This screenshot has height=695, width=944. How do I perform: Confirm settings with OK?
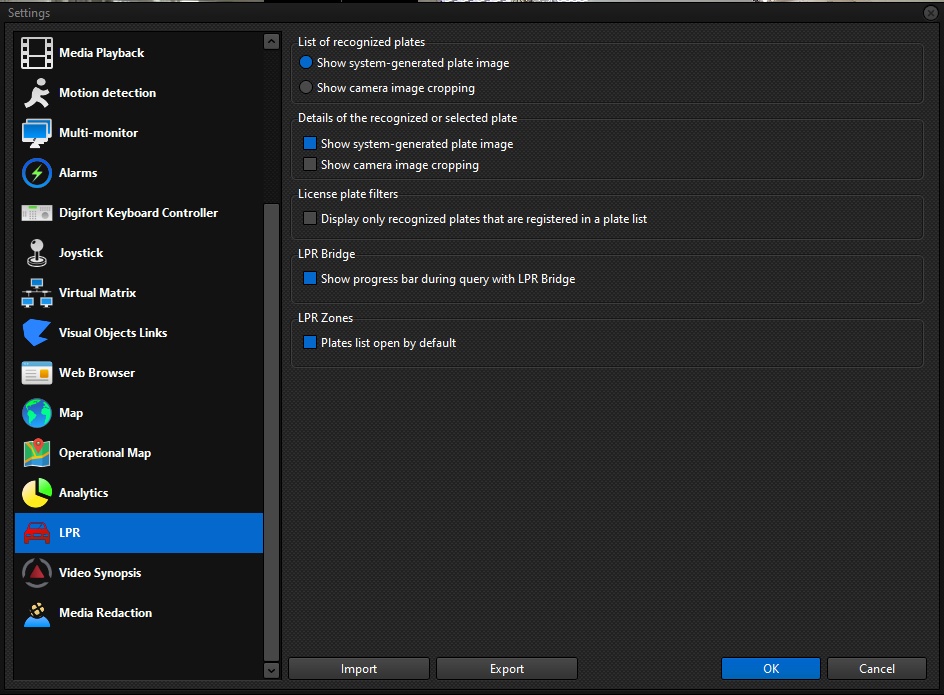click(x=771, y=669)
